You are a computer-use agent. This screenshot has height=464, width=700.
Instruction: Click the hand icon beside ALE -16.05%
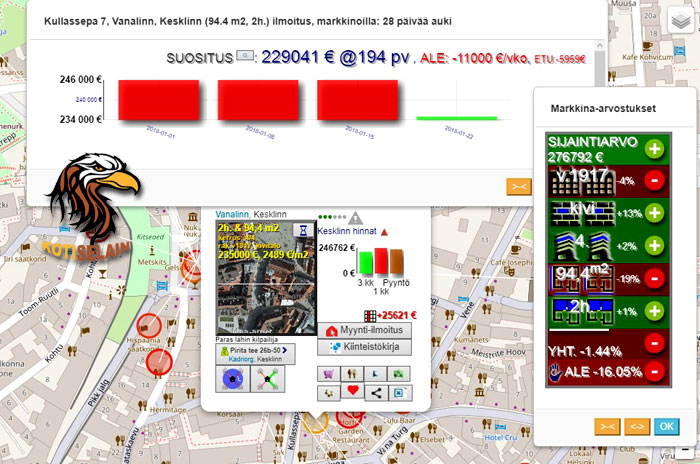click(x=555, y=372)
